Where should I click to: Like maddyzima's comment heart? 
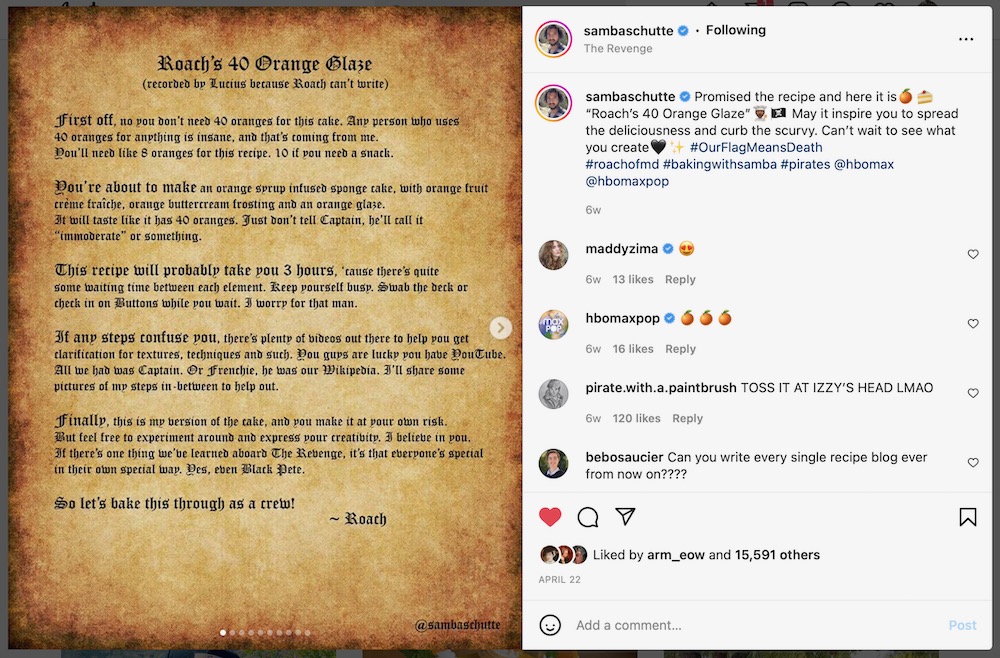(973, 254)
